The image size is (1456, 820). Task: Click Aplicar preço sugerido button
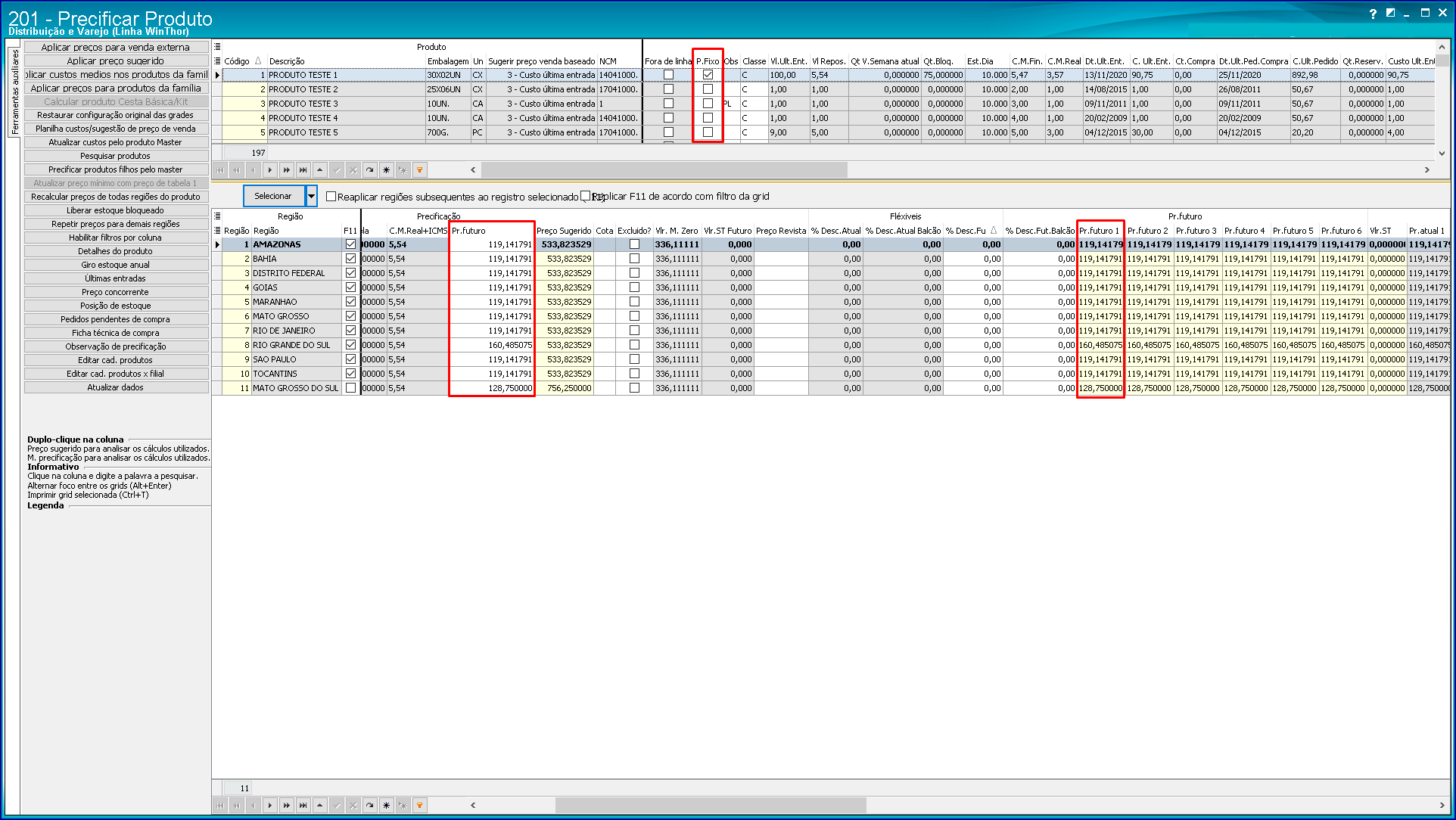click(x=116, y=61)
